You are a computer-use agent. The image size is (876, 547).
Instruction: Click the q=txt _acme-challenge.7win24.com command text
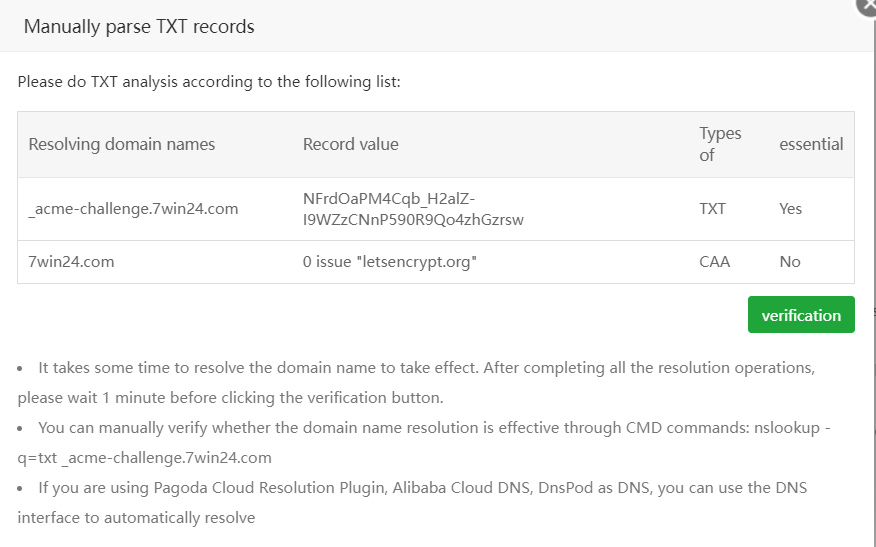click(145, 458)
